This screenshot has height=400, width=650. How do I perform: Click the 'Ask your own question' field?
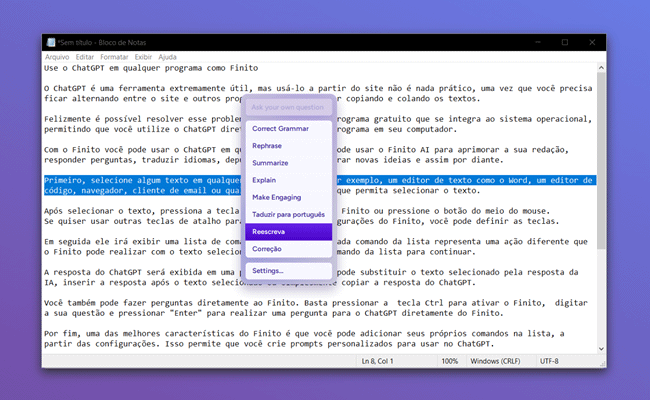[289, 106]
